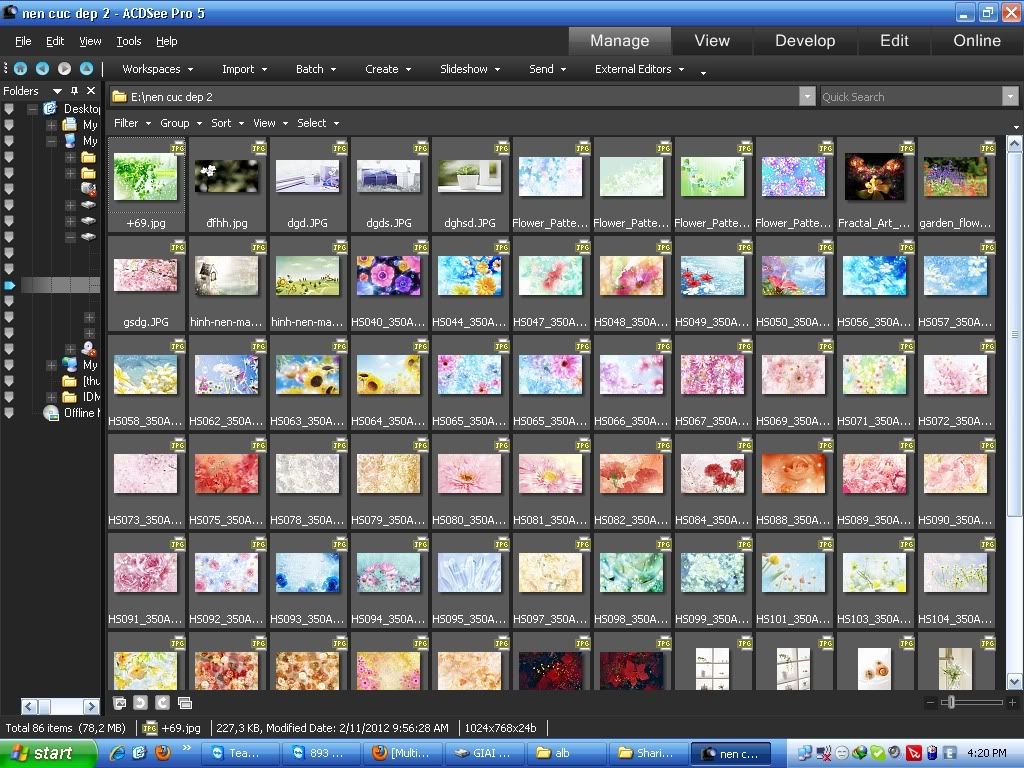Expand the address path history dropdown arrow

pyautogui.click(x=807, y=97)
